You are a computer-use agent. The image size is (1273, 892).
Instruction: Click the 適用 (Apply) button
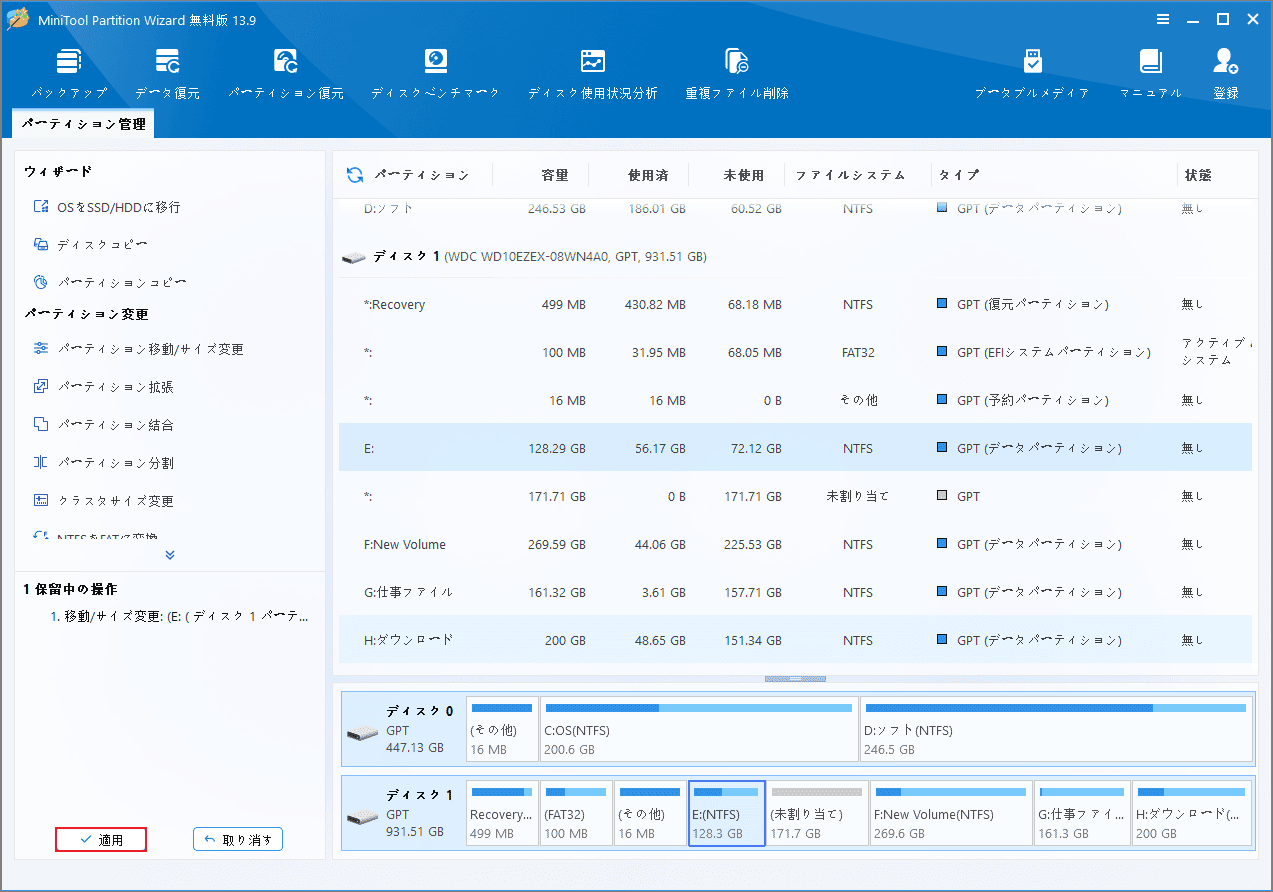[101, 840]
